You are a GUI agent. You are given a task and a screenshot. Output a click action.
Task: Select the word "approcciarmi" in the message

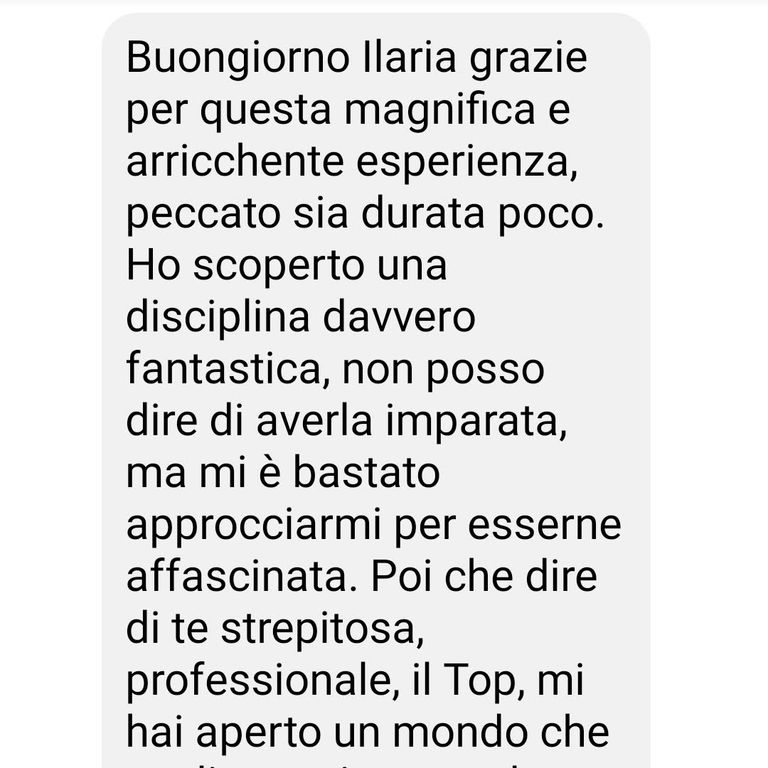pos(254,527)
